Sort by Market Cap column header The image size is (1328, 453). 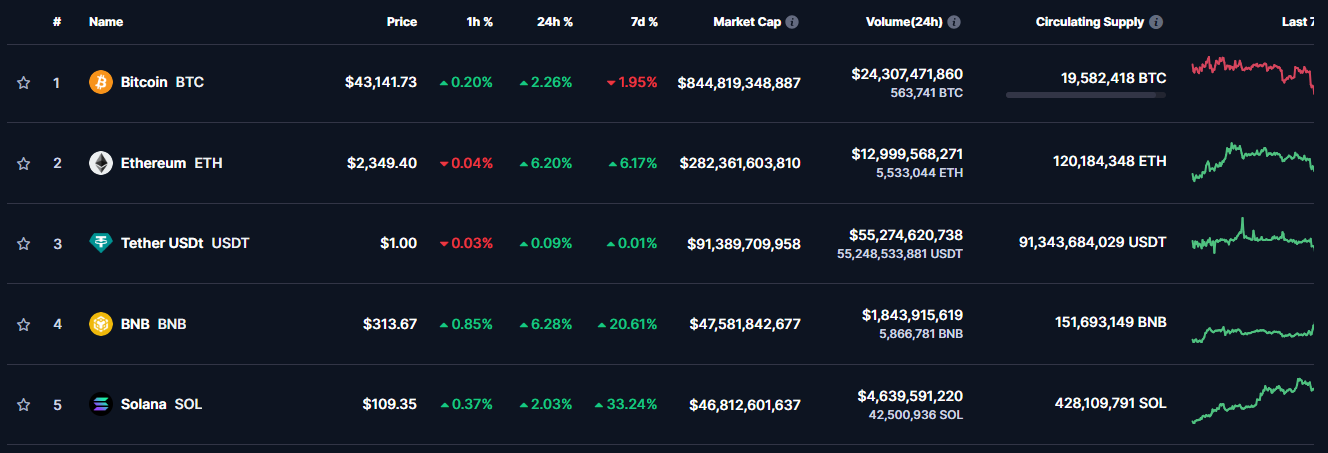(747, 22)
